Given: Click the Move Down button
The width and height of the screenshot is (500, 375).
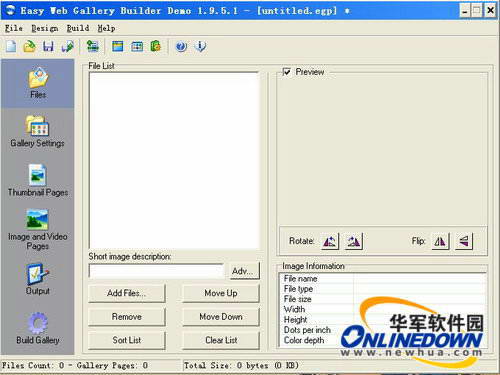Looking at the screenshot, I should 221,317.
